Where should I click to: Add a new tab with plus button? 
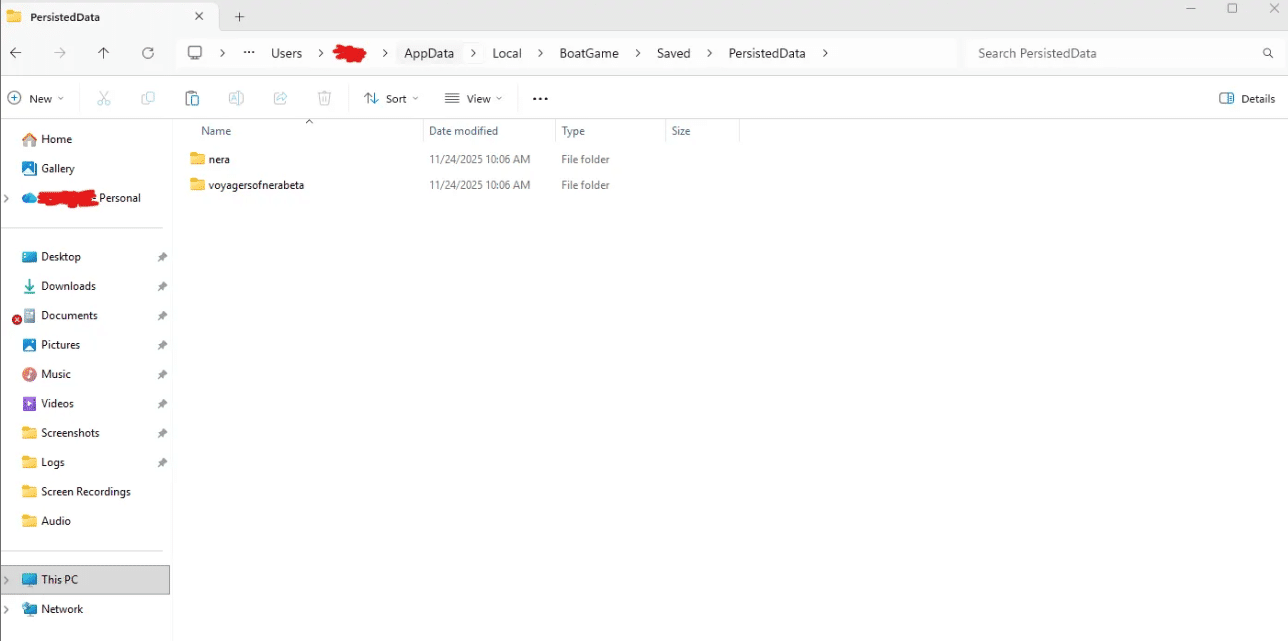tap(240, 17)
